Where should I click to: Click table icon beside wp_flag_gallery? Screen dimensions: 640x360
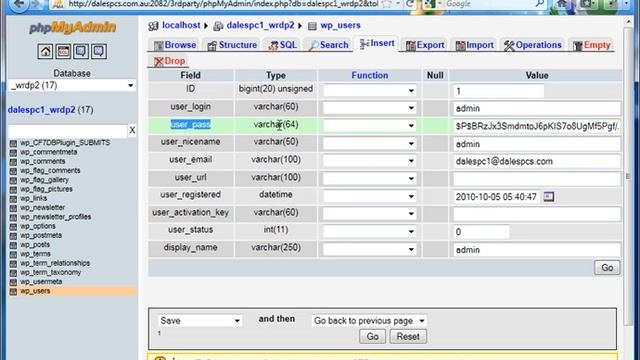click(13, 180)
